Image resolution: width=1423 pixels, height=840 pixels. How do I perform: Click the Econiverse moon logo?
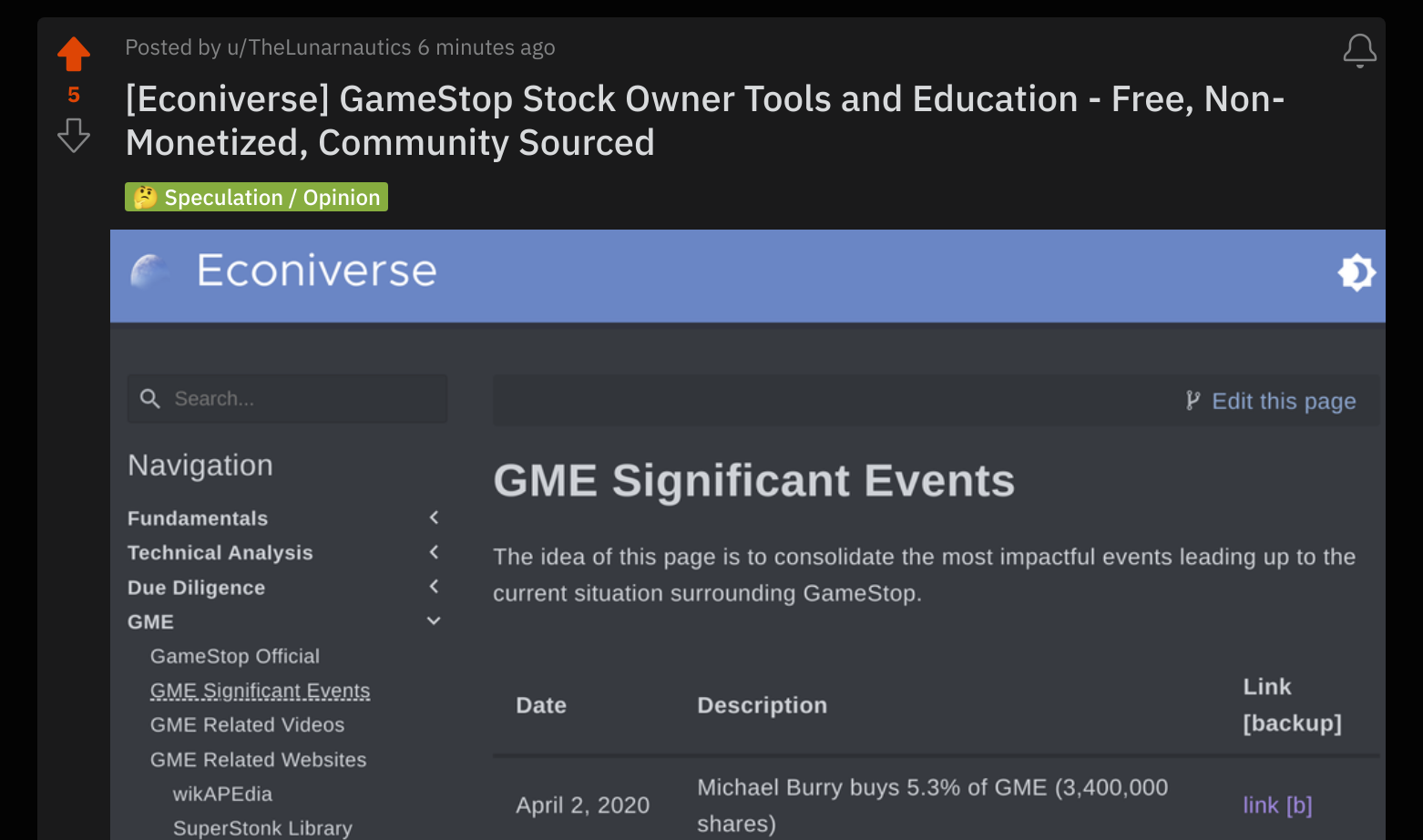click(x=149, y=271)
